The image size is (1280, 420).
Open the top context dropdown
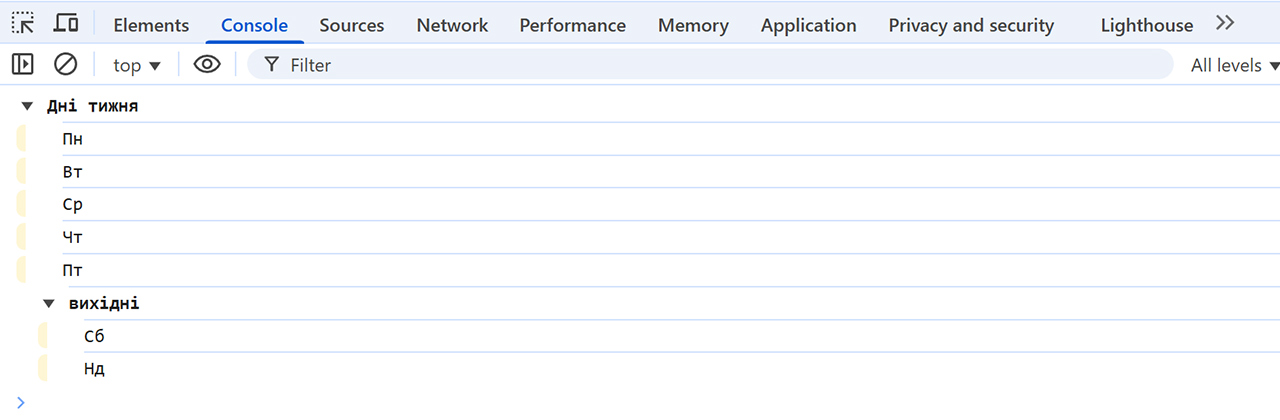(x=137, y=65)
